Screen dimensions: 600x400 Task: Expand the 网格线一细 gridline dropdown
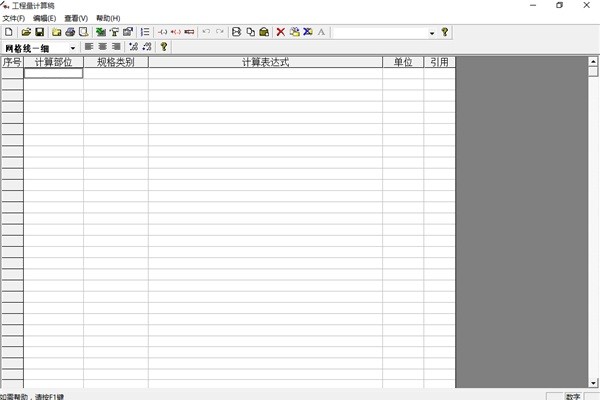(73, 48)
